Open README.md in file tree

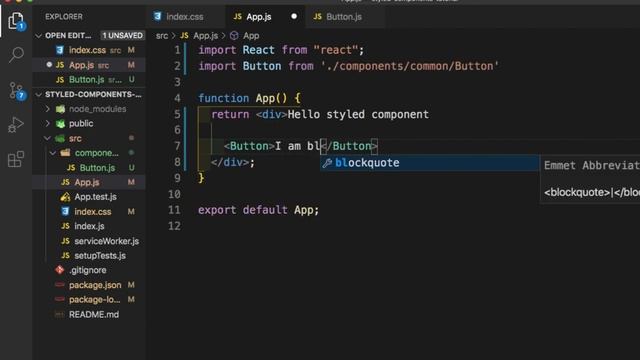pos(89,315)
